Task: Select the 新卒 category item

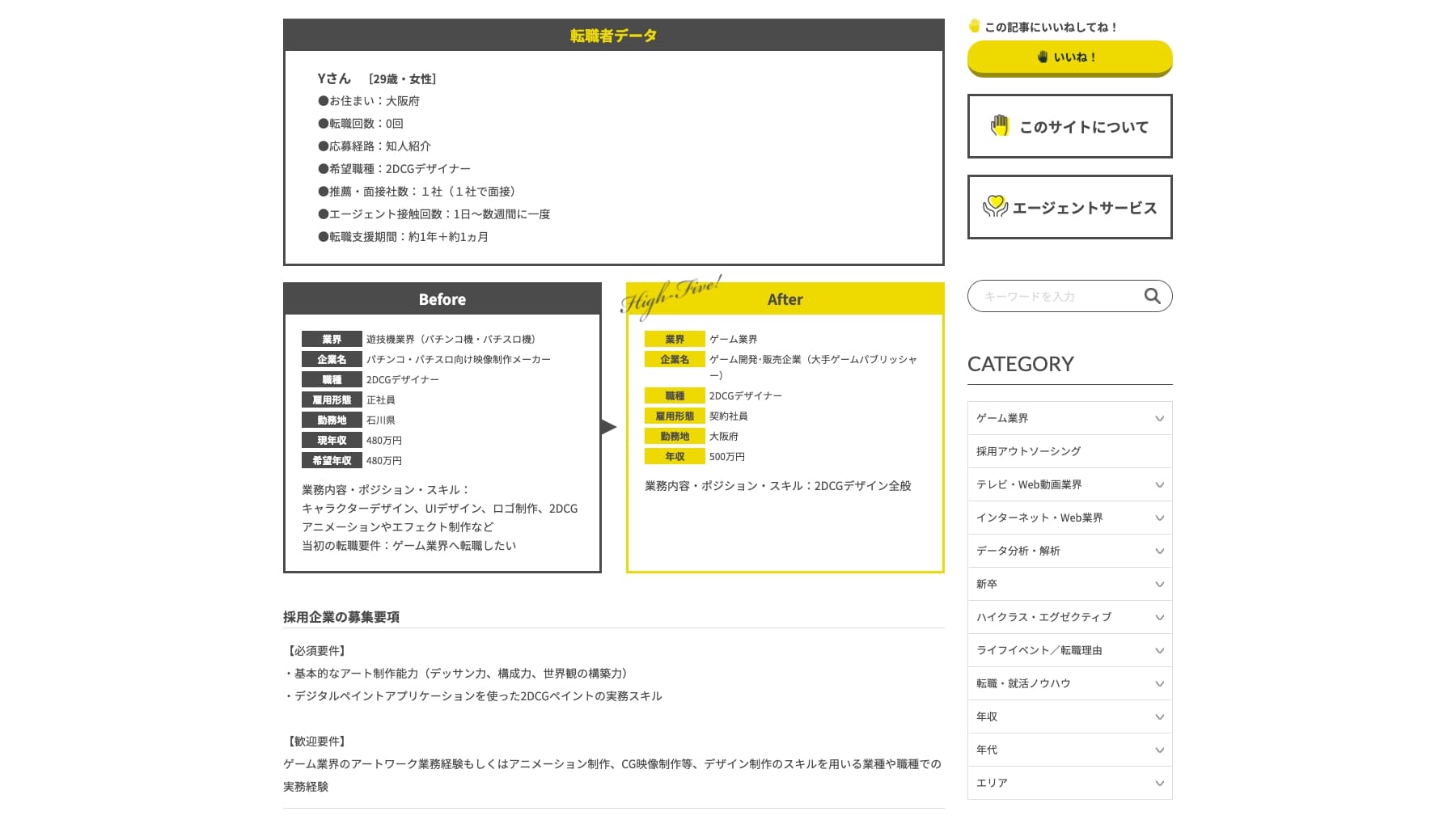Action: point(987,584)
